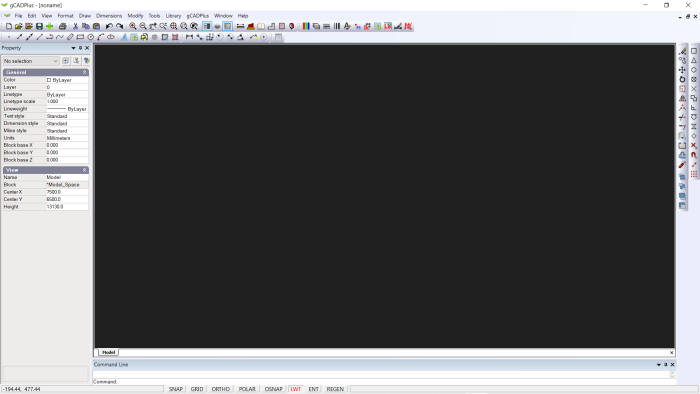The width and height of the screenshot is (700, 394).
Task: Toggle ENT in status bar
Action: pyautogui.click(x=313, y=389)
